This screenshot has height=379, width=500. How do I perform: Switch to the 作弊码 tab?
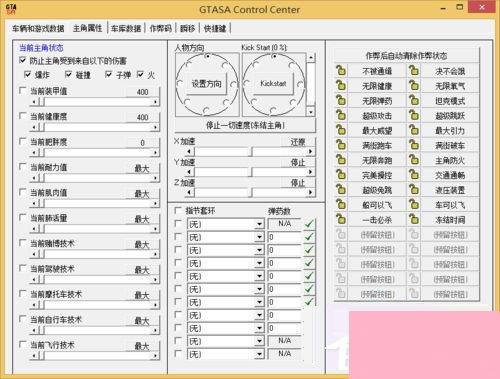tap(160, 29)
